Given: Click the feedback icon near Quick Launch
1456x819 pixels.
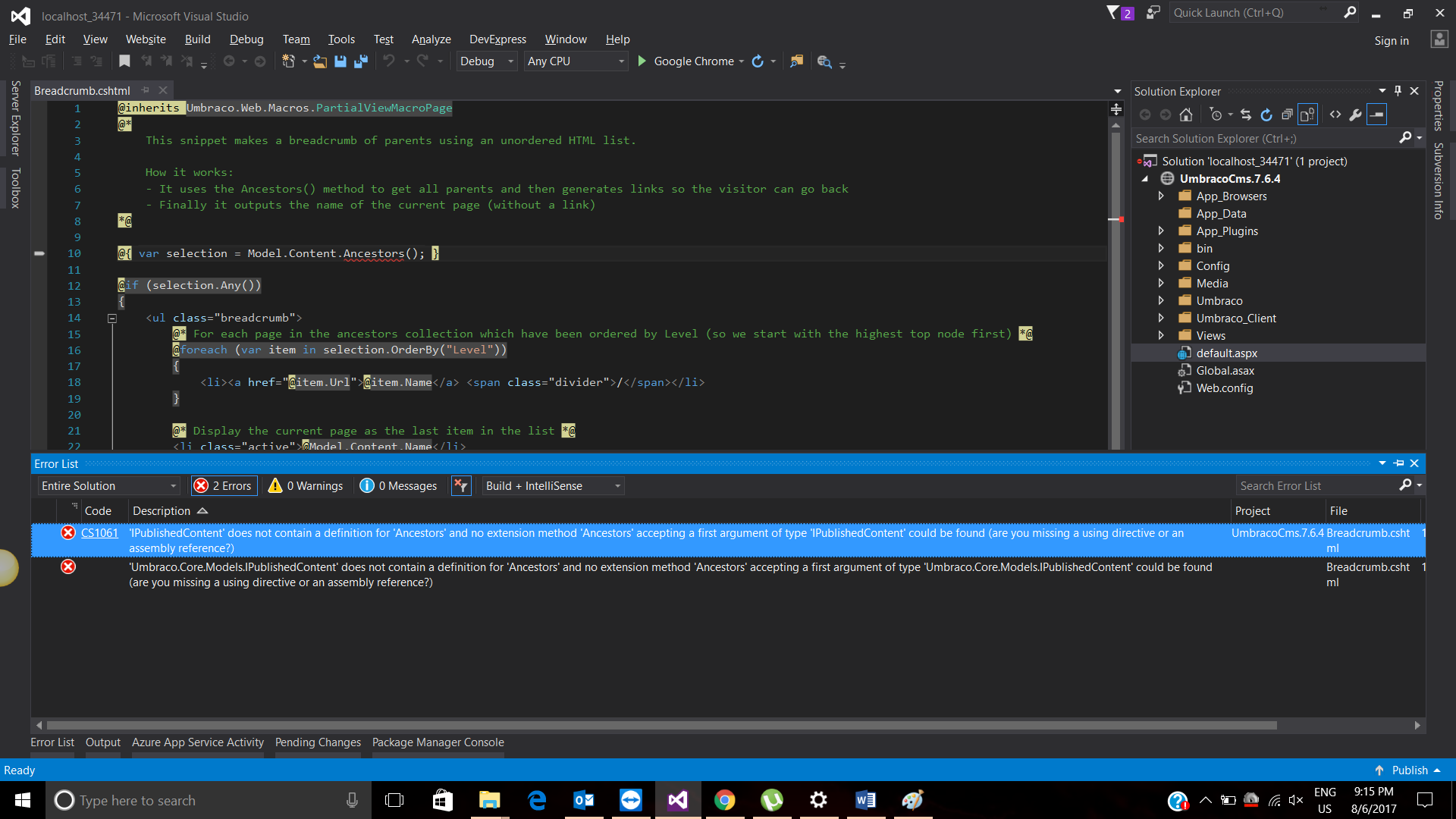Looking at the screenshot, I should [x=1153, y=13].
